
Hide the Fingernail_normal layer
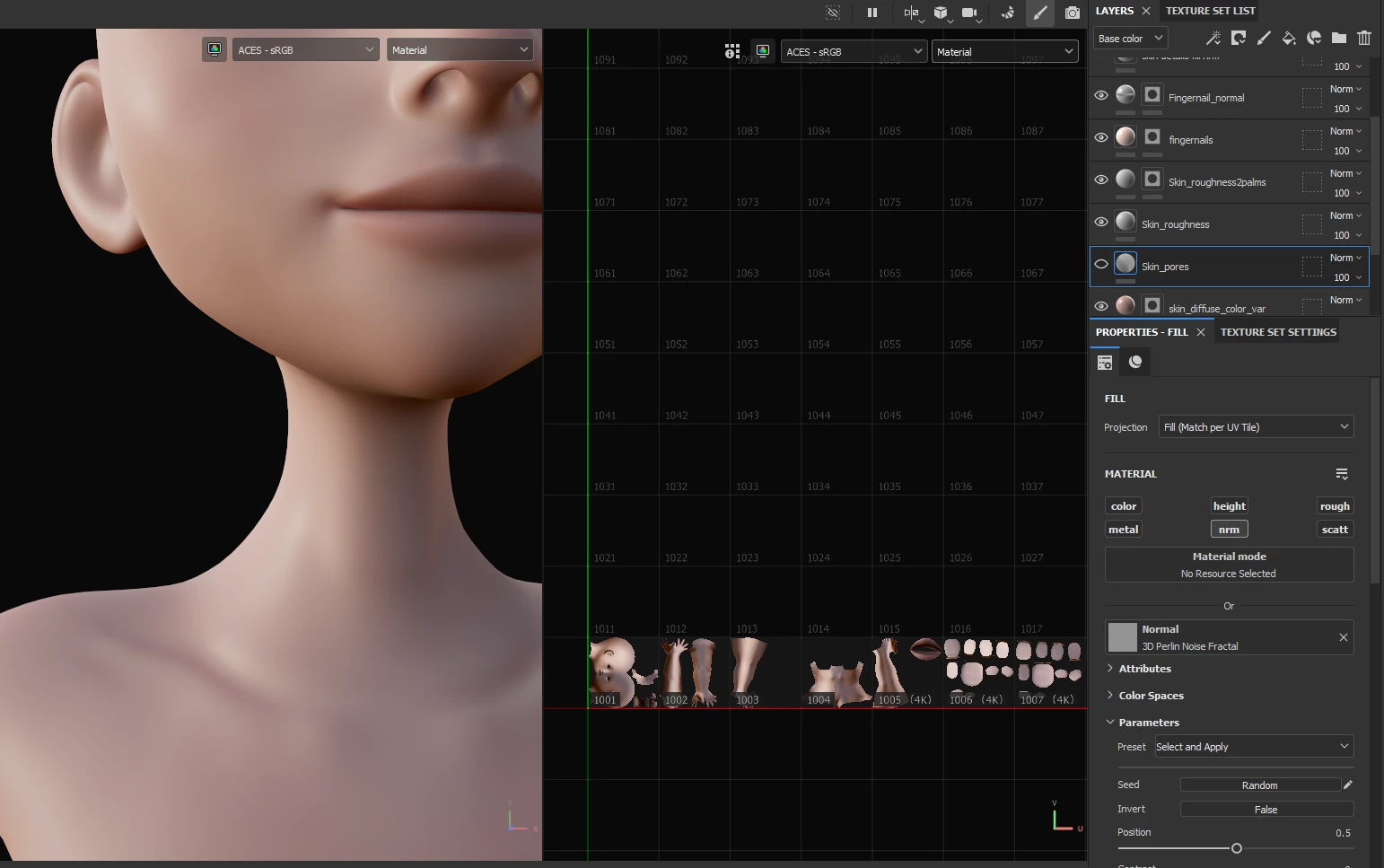coord(1100,95)
